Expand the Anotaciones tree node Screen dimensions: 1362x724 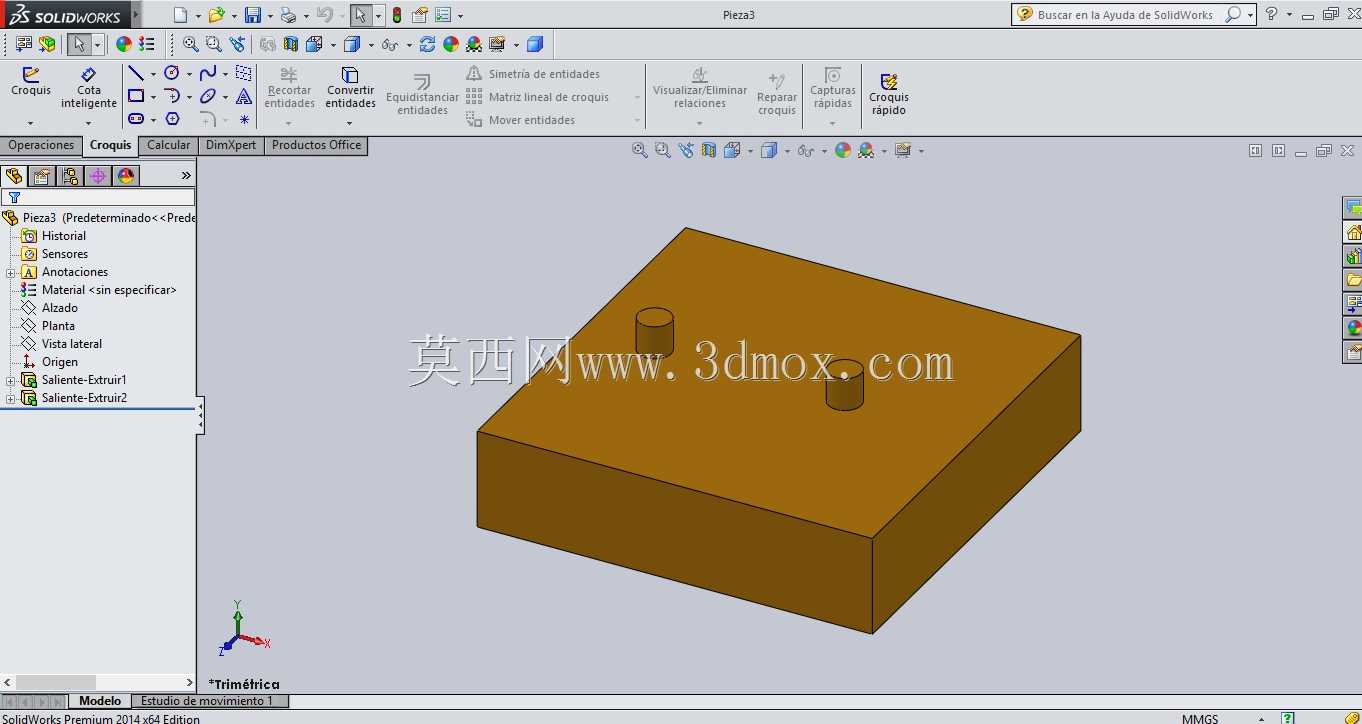pos(10,272)
